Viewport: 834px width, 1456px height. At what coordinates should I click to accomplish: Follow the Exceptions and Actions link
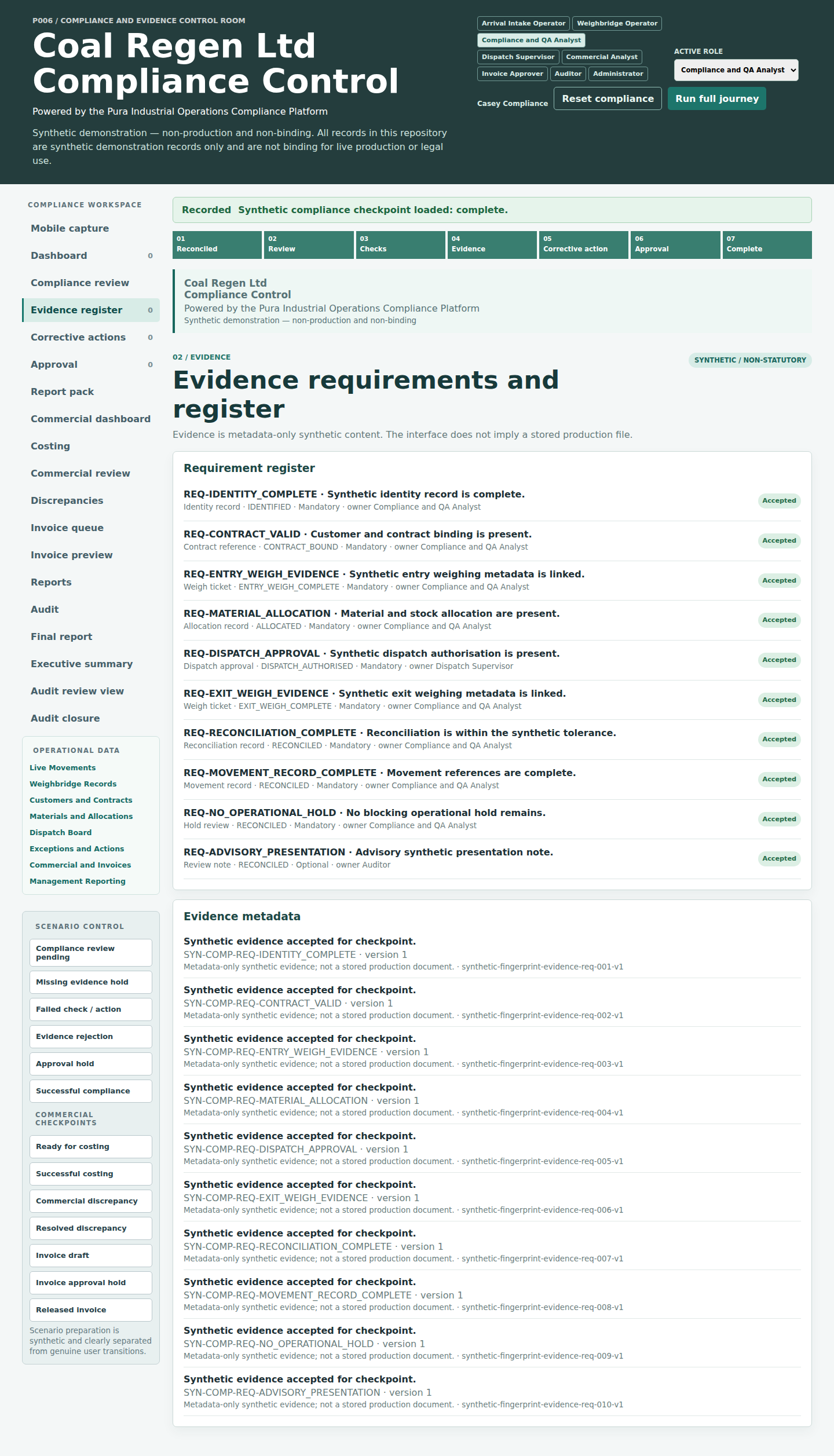pyautogui.click(x=77, y=848)
